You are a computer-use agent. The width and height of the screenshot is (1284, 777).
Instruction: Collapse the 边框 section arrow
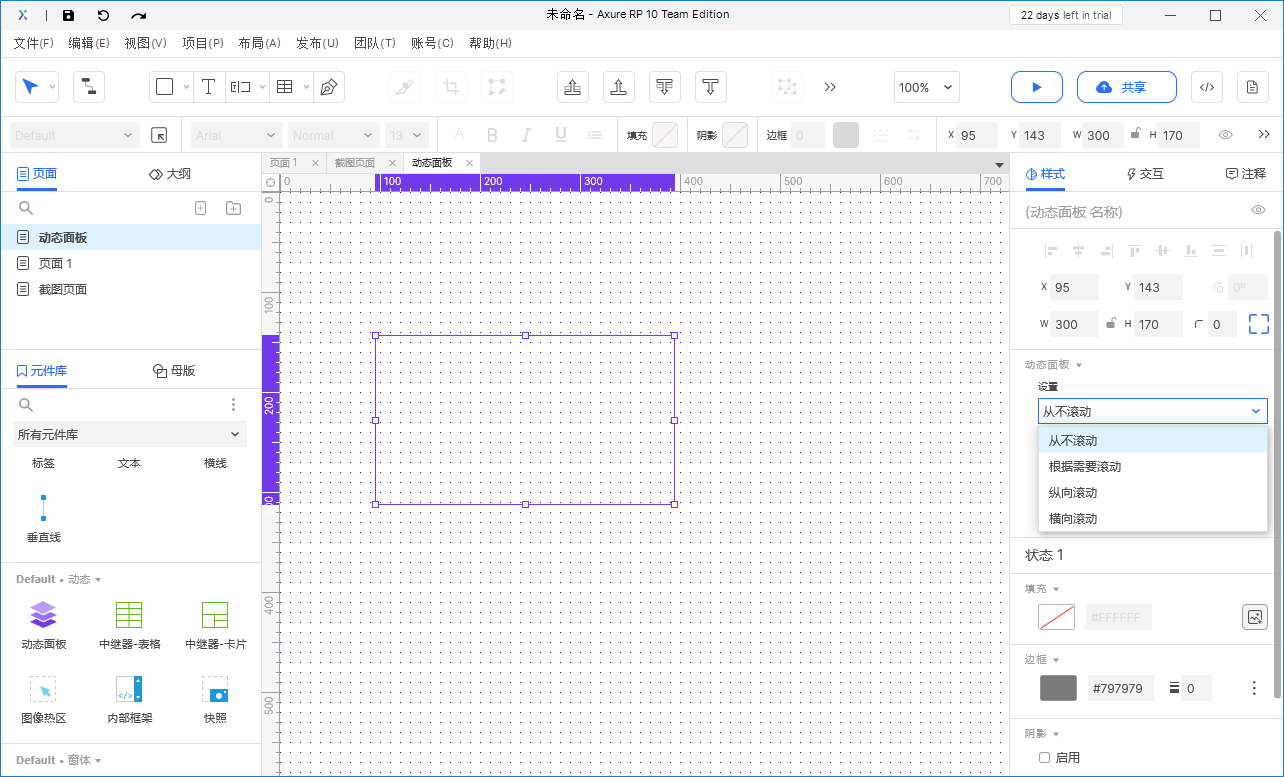(1056, 660)
